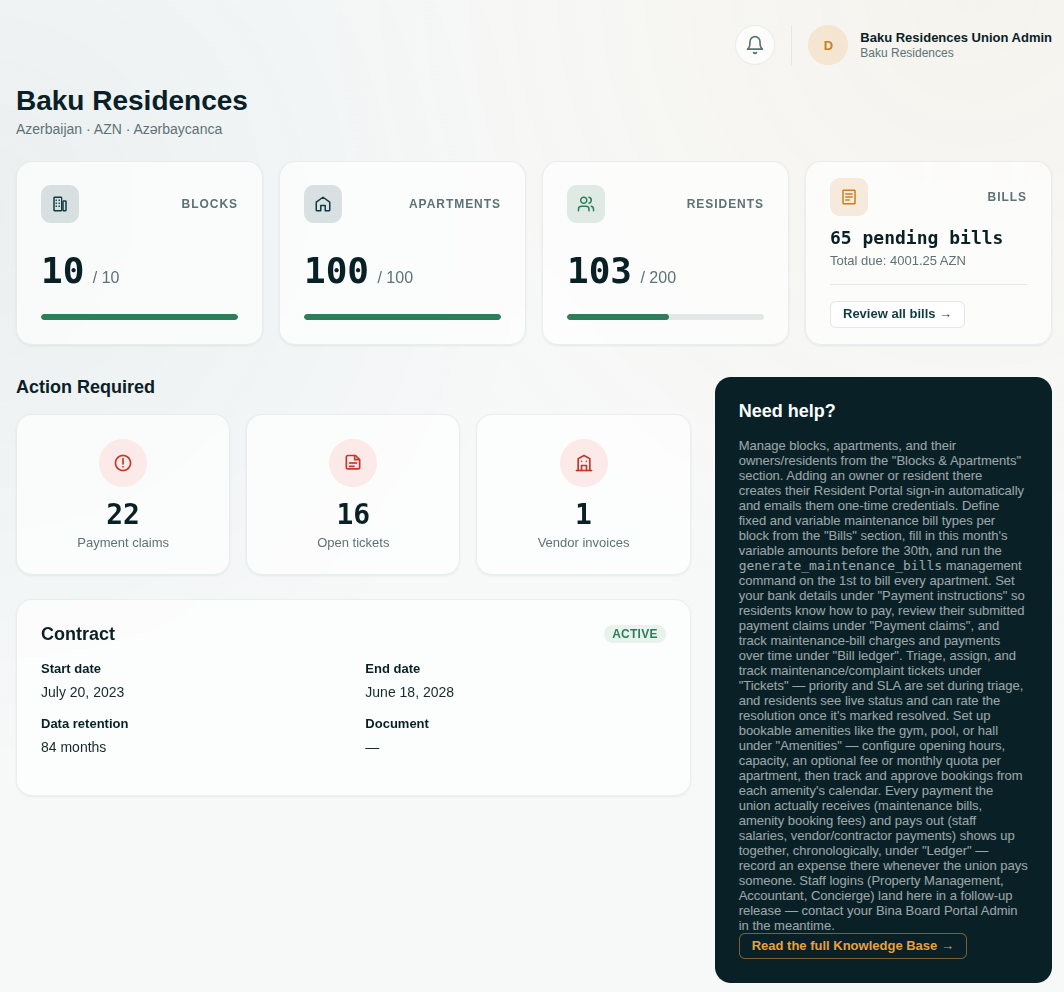Click the Apartments progress bar
This screenshot has width=1064, height=992.
click(402, 317)
